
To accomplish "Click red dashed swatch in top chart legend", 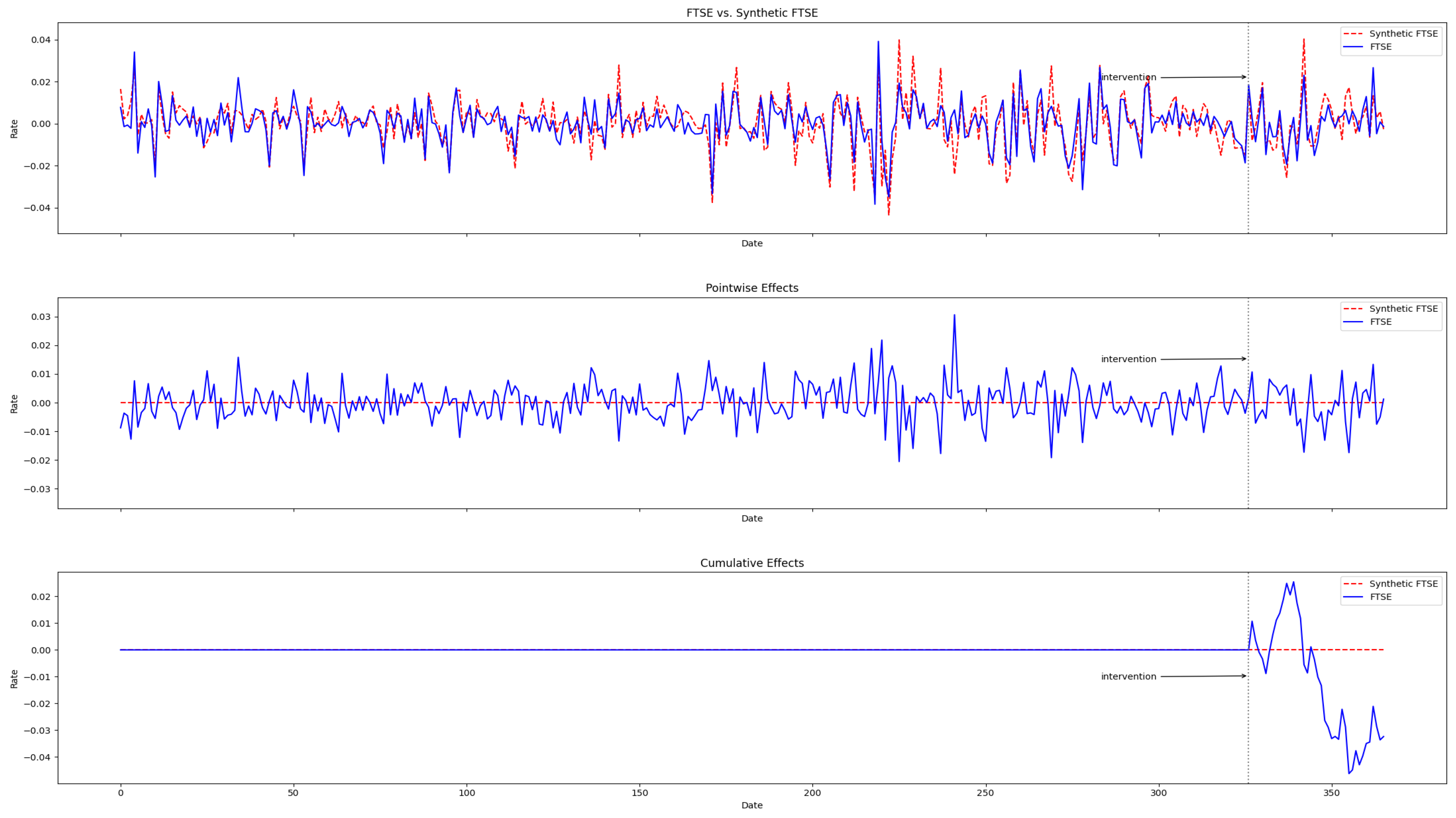I will tap(1353, 34).
